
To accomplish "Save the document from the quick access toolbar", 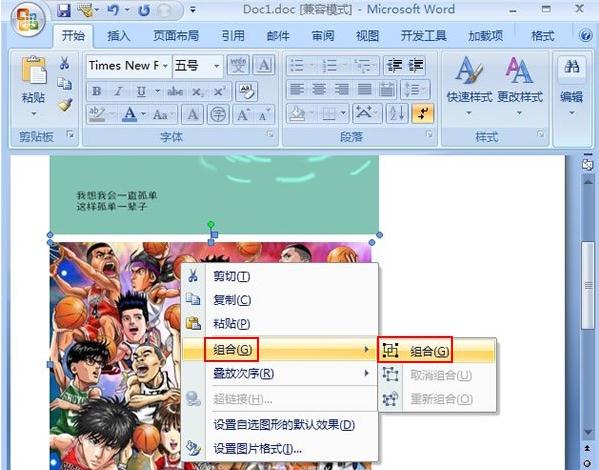I will point(63,10).
